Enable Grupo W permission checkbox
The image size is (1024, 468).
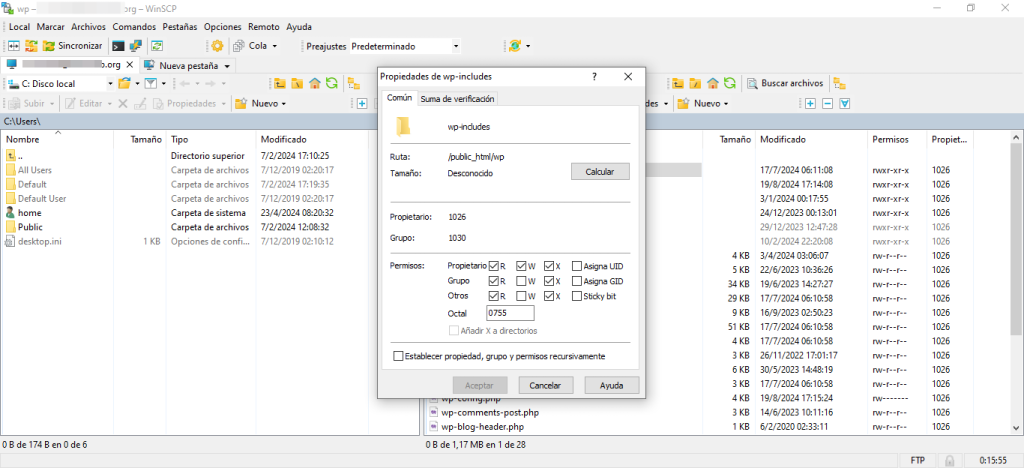click(521, 281)
